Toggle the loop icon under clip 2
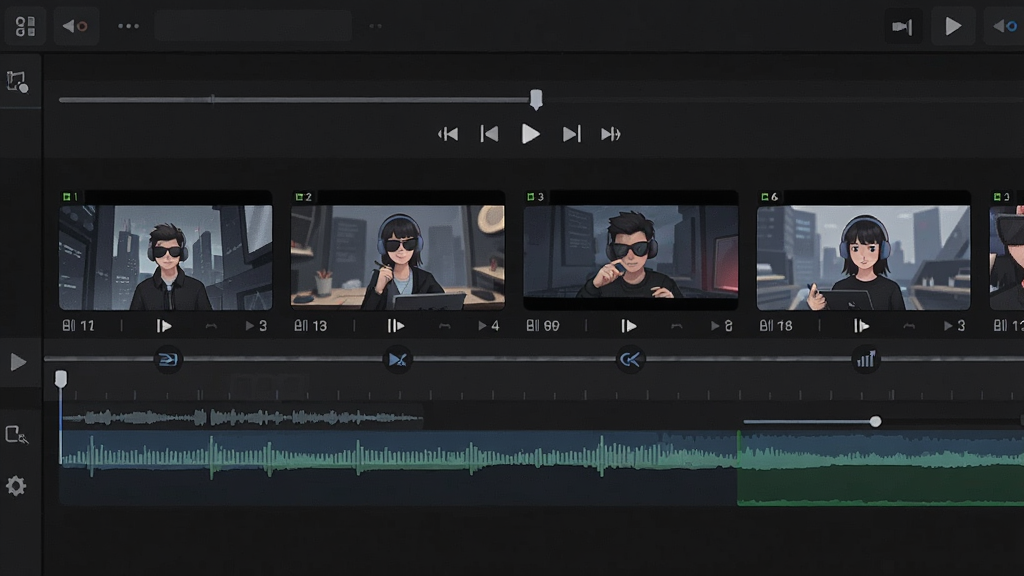 [x=445, y=326]
